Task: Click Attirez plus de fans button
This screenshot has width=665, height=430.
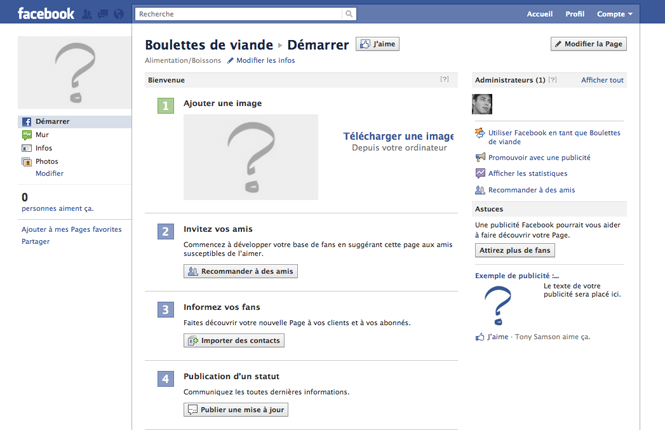Action: click(515, 251)
